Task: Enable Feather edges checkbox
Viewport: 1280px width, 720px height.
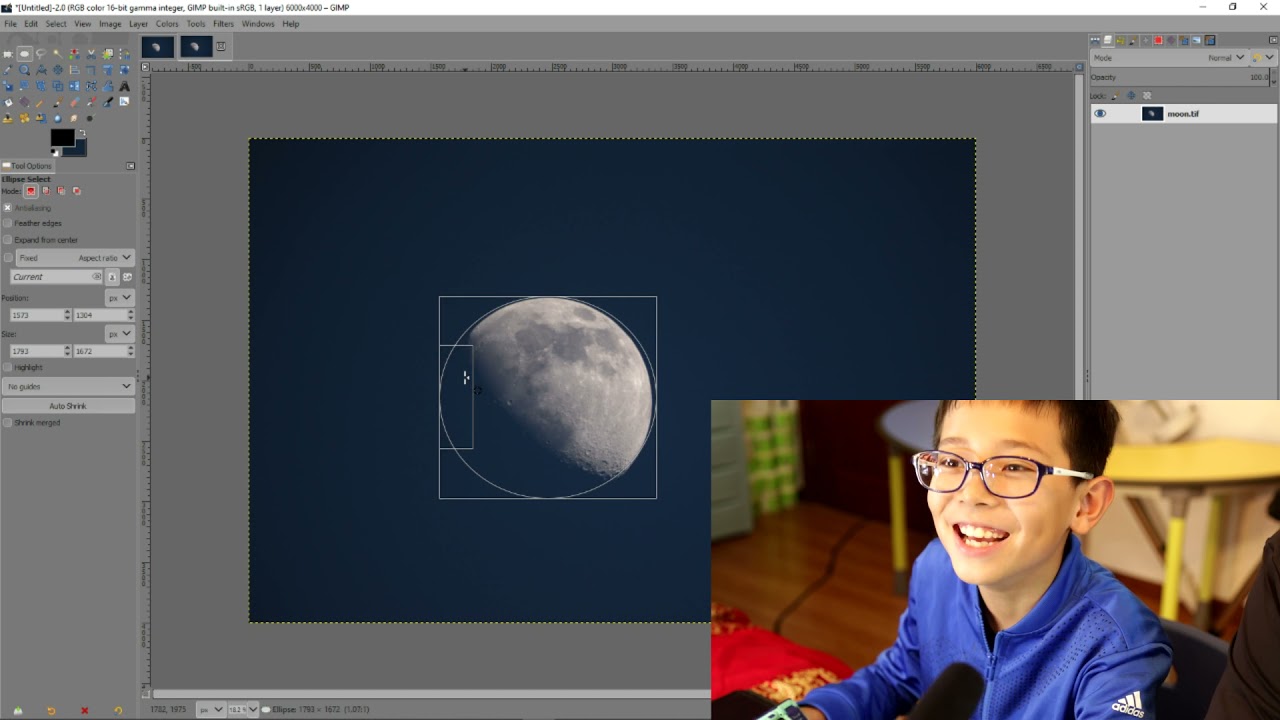Action: (x=7, y=223)
